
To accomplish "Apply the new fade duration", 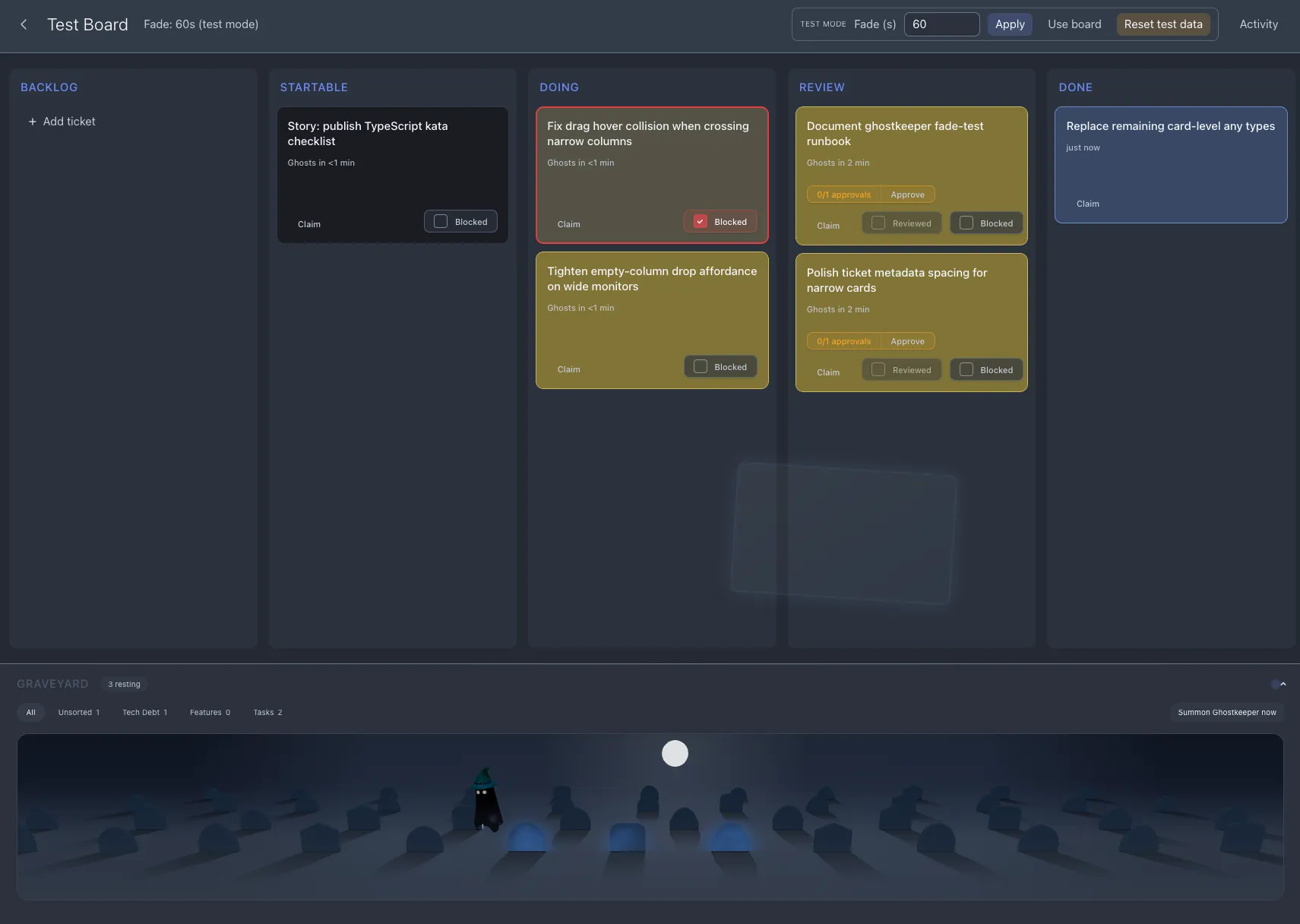I will tap(1009, 24).
